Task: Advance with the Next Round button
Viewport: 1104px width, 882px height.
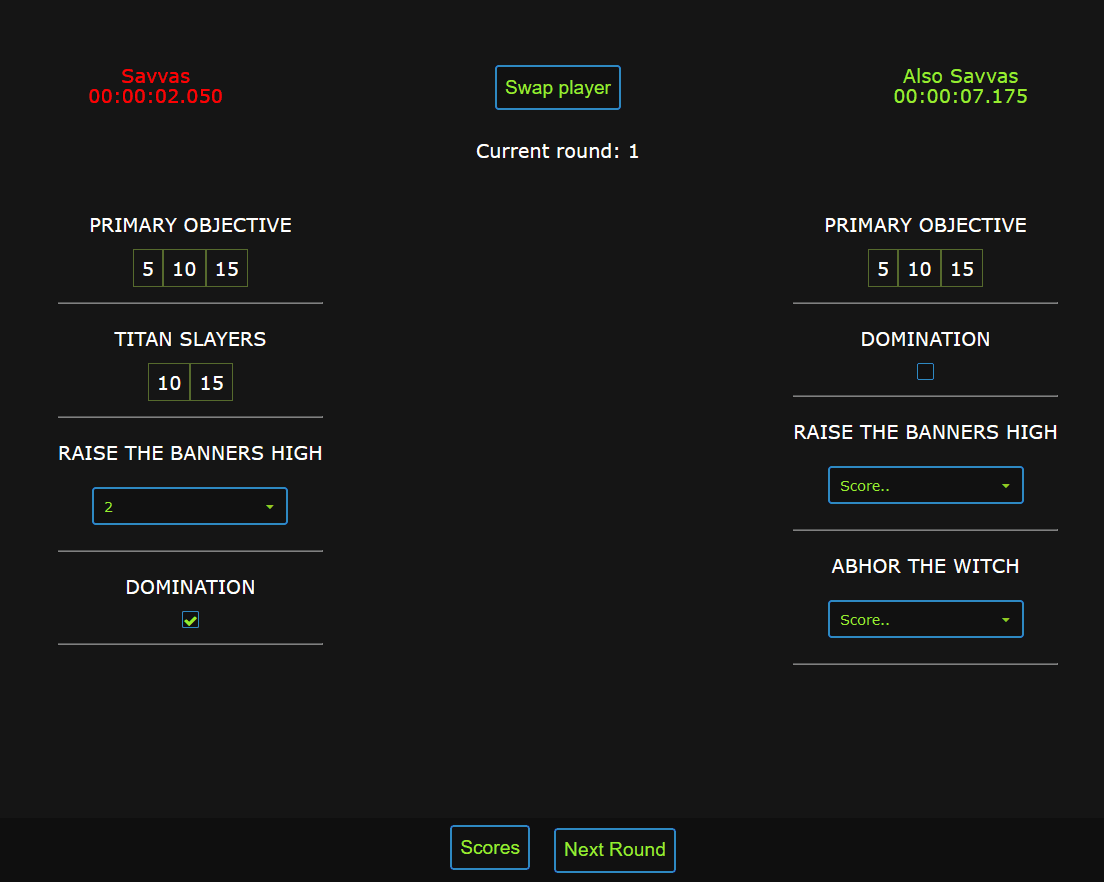Action: pos(615,850)
